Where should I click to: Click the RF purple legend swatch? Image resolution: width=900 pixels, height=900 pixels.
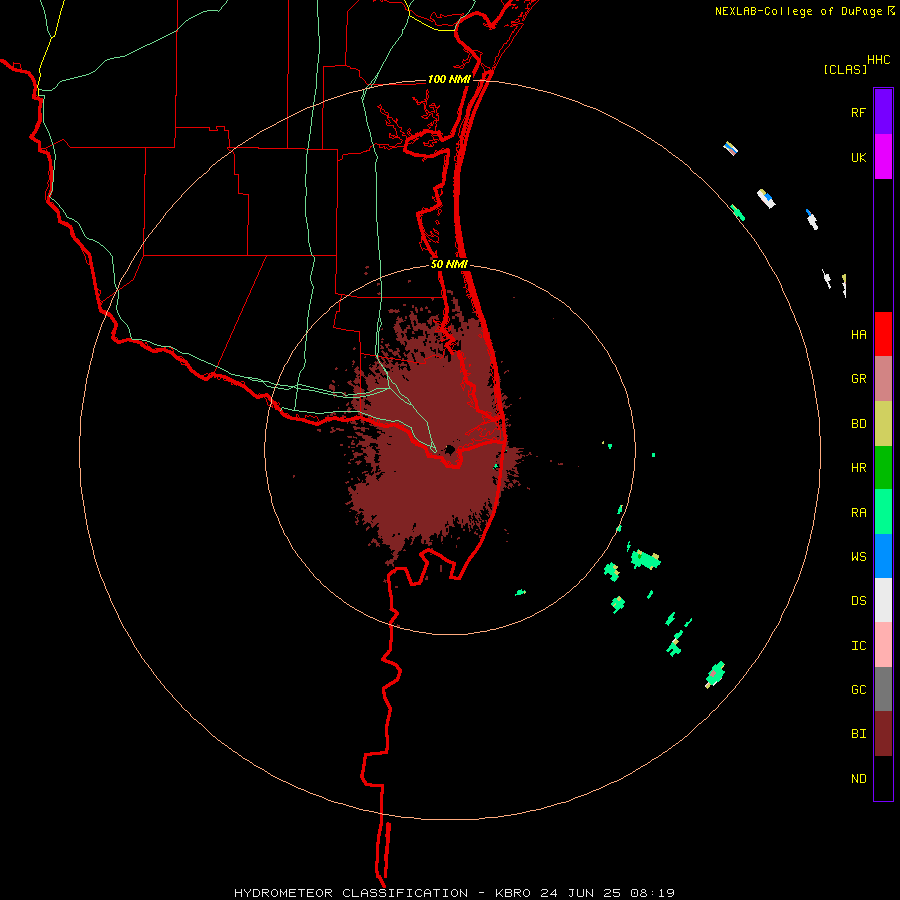point(883,112)
